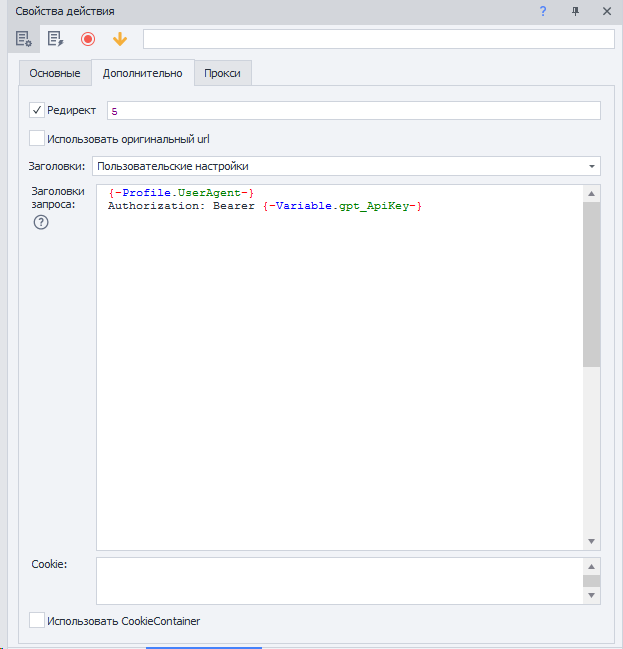Click the orange down arrow icon
Image resolution: width=623 pixels, height=649 pixels.
click(x=120, y=39)
